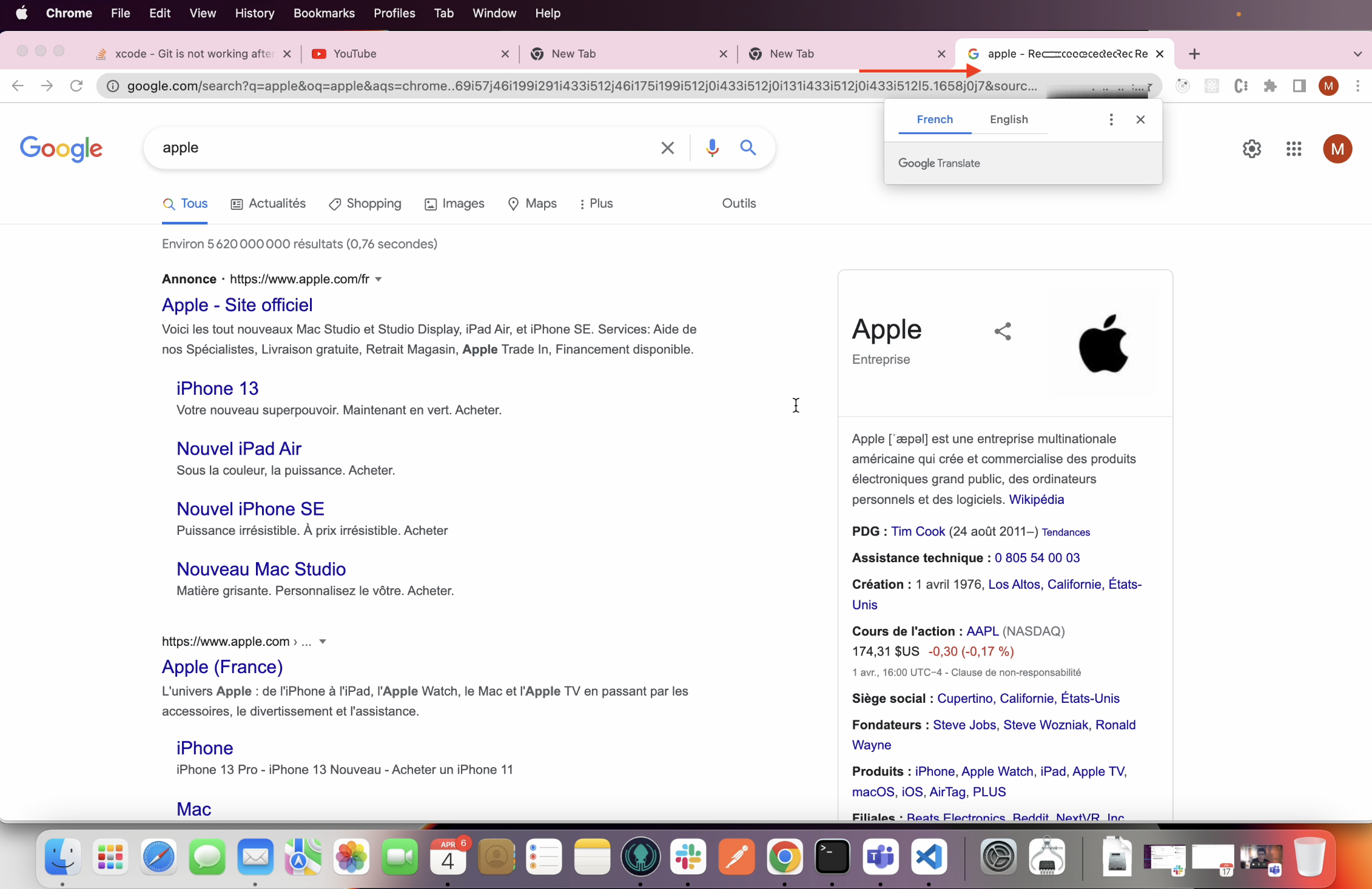
Task: Open Chrome extensions puzzle icon
Action: click(1270, 86)
